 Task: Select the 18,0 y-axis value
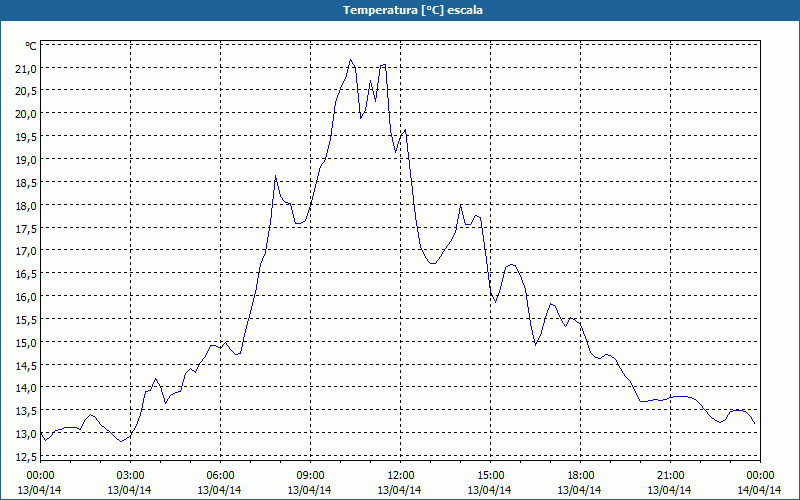26,206
